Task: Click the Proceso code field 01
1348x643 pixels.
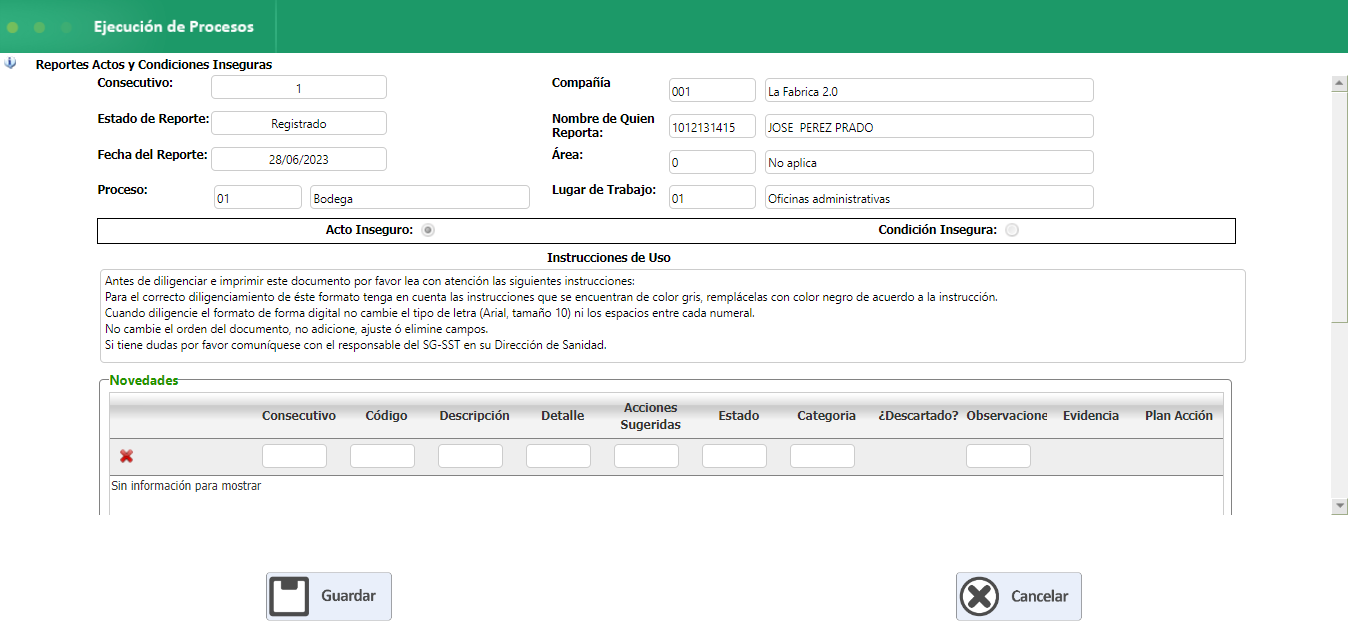Action: 258,197
